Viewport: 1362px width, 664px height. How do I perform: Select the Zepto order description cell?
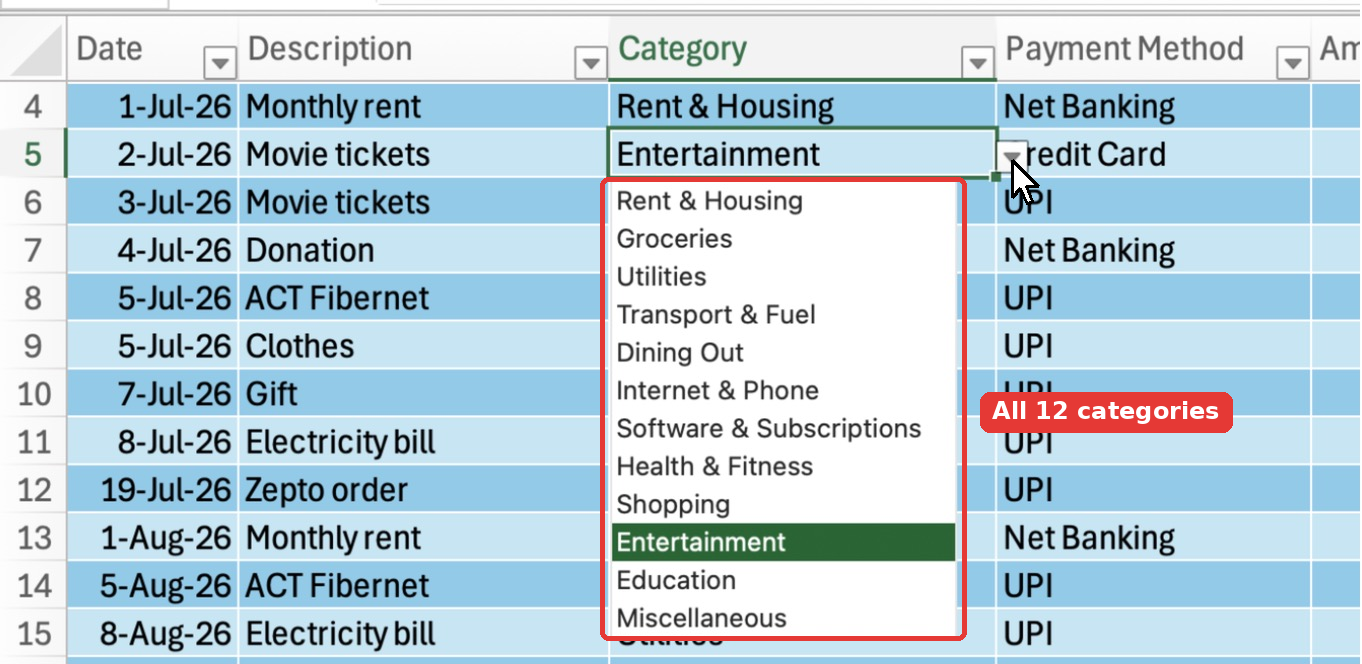(423, 490)
